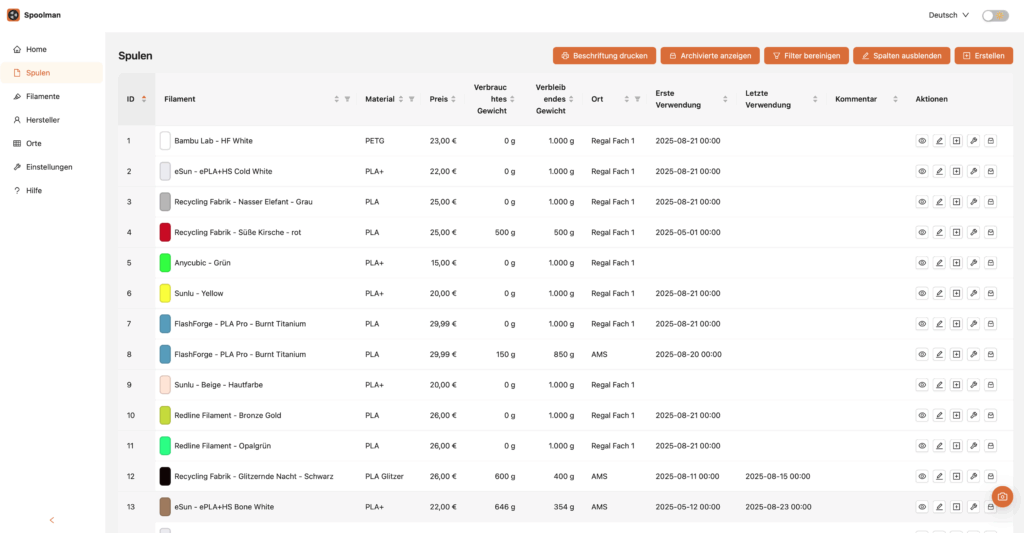Click the orange camera floating button
The image size is (1024, 533).
pos(1002,497)
